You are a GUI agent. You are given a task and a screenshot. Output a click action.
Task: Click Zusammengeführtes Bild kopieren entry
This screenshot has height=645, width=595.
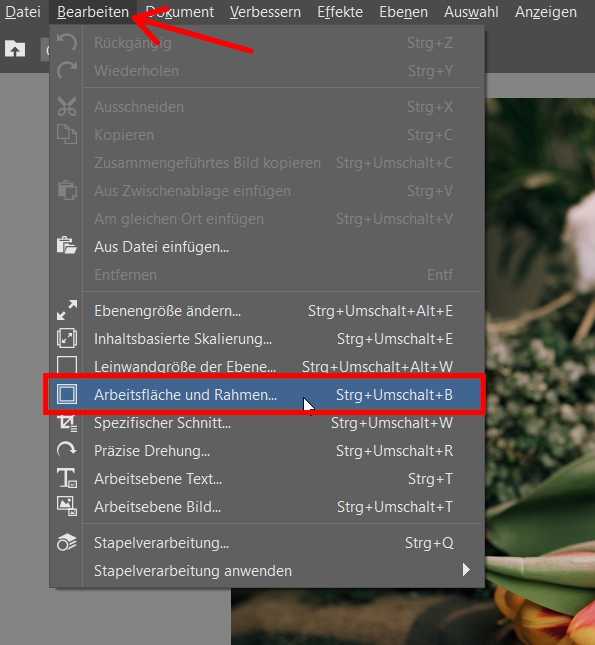[x=267, y=162]
